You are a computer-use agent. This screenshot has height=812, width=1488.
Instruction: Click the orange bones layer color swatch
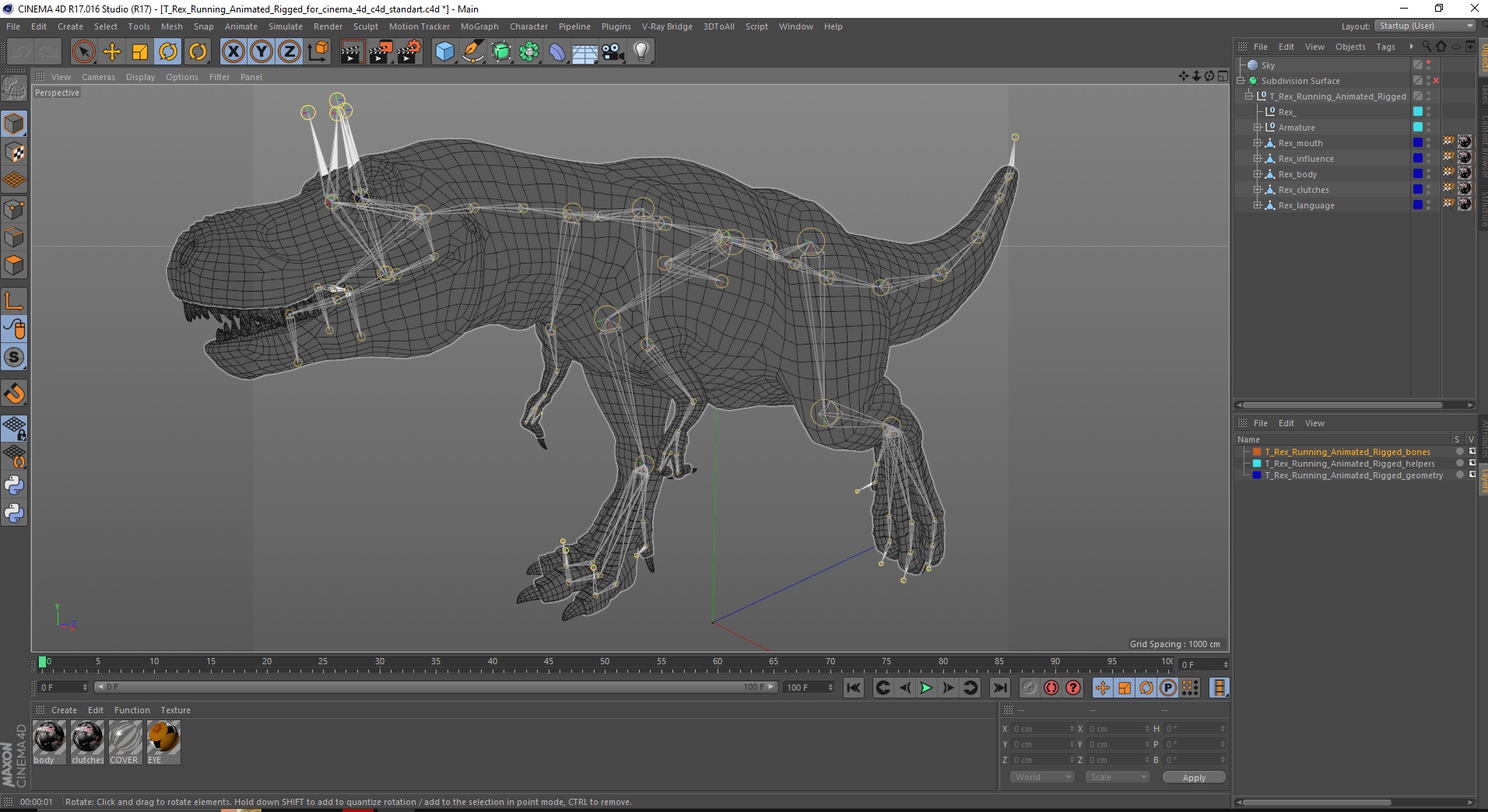pyautogui.click(x=1257, y=452)
